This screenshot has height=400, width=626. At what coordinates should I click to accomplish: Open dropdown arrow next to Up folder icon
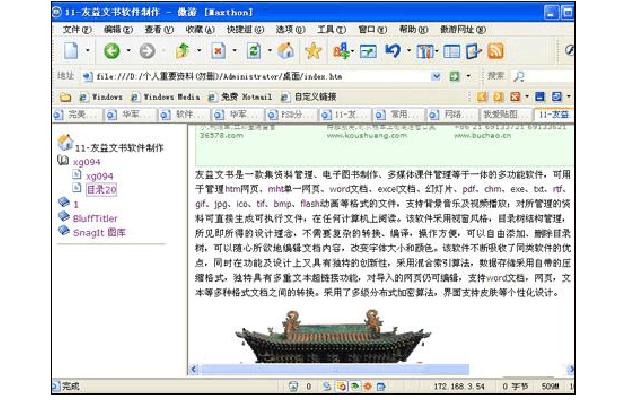[199, 51]
